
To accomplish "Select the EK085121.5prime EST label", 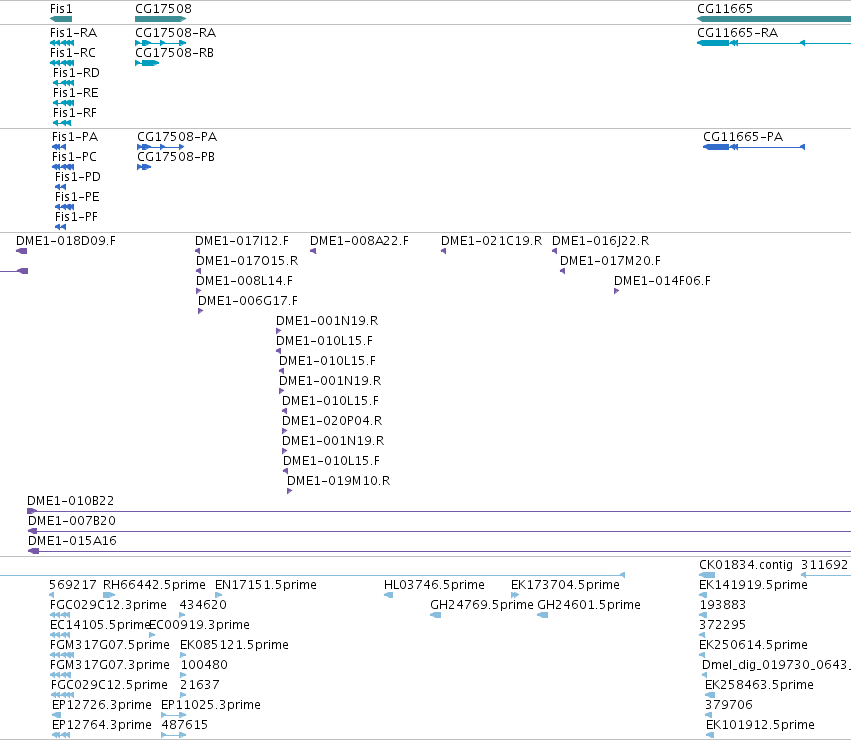I will tap(234, 646).
